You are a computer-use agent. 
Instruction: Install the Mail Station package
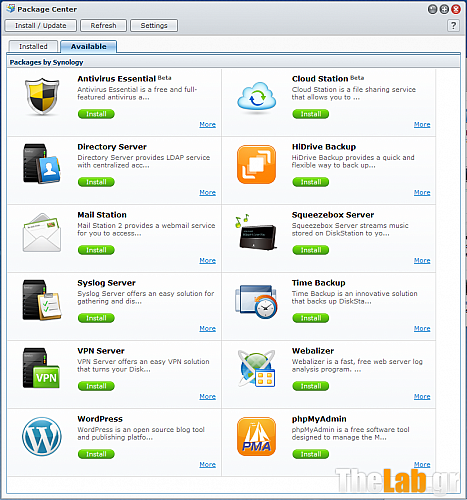tap(96, 250)
